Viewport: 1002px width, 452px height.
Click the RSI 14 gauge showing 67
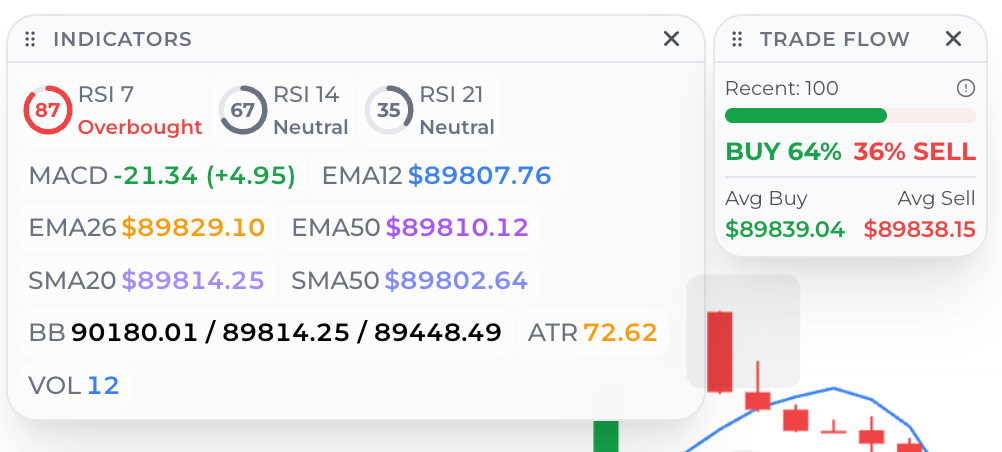[x=243, y=110]
